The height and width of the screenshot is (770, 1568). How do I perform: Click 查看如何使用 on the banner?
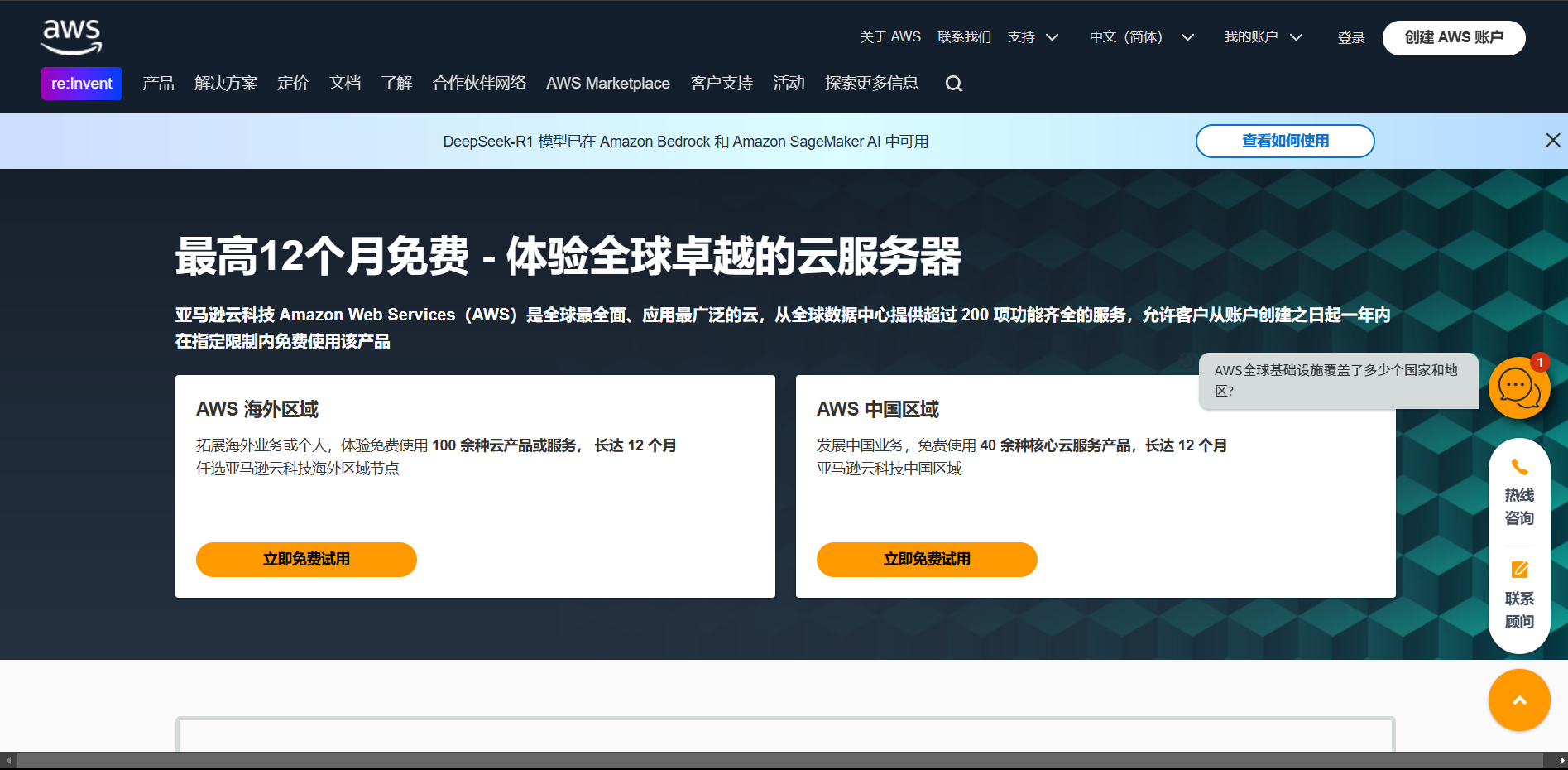(1284, 141)
